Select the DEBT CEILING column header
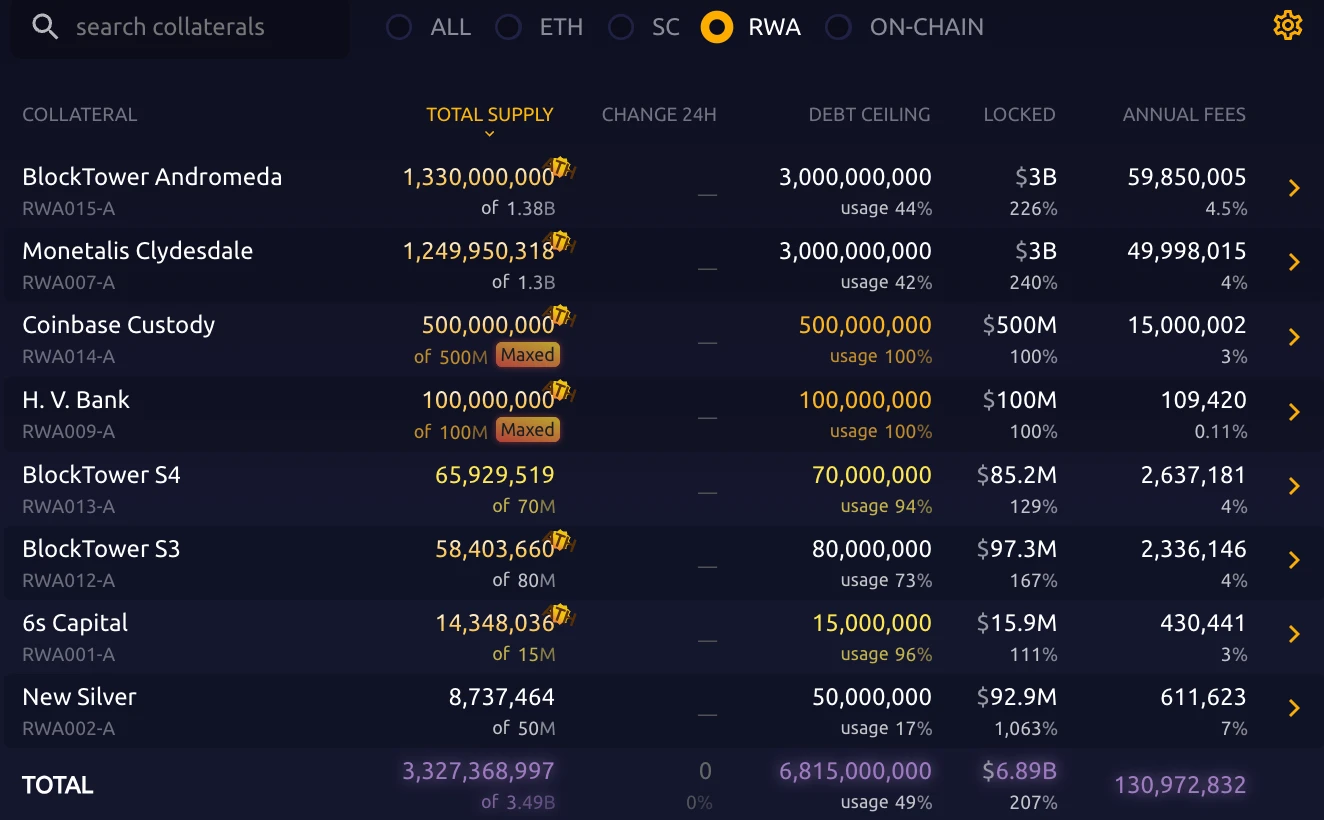Viewport: 1324px width, 820px height. pyautogui.click(x=869, y=114)
